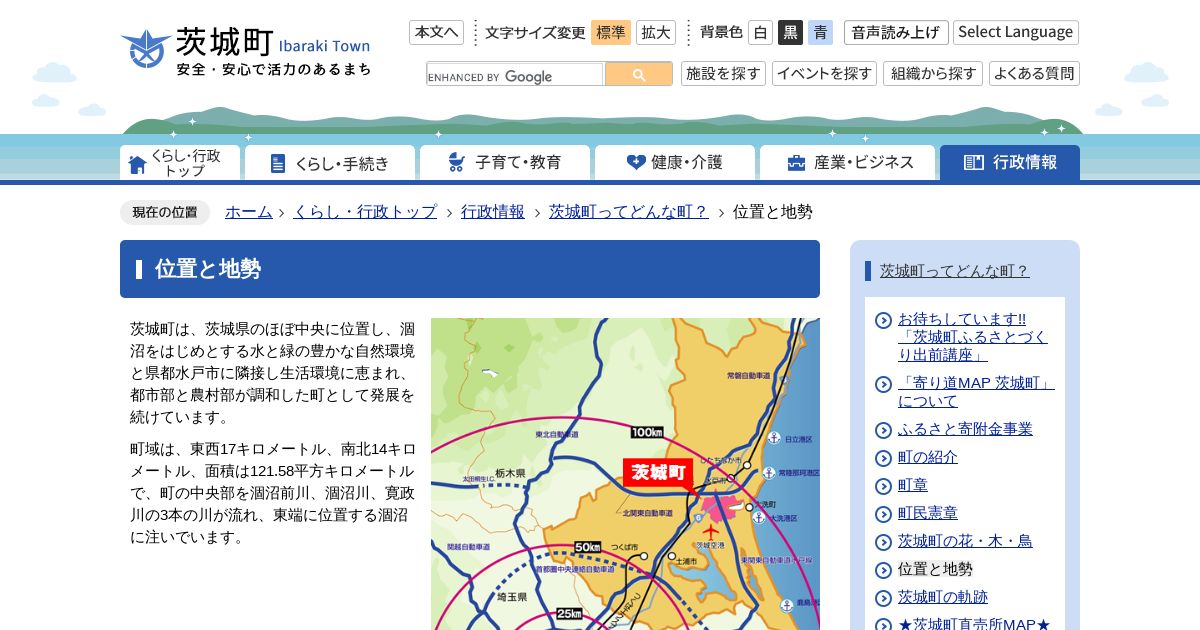Click 位置と地勢 text in breadcrumb
This screenshot has width=1200, height=630.
pyautogui.click(x=772, y=212)
